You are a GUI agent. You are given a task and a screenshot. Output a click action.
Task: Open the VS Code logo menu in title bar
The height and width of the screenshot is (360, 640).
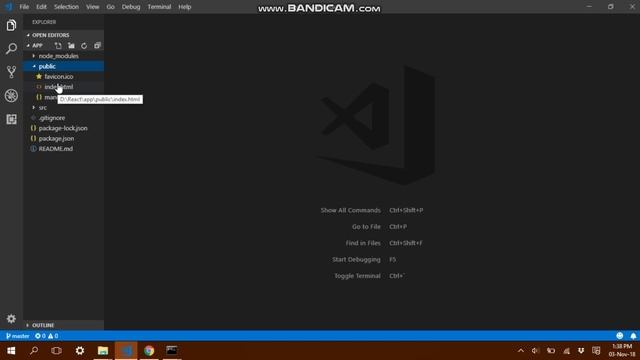(9, 7)
